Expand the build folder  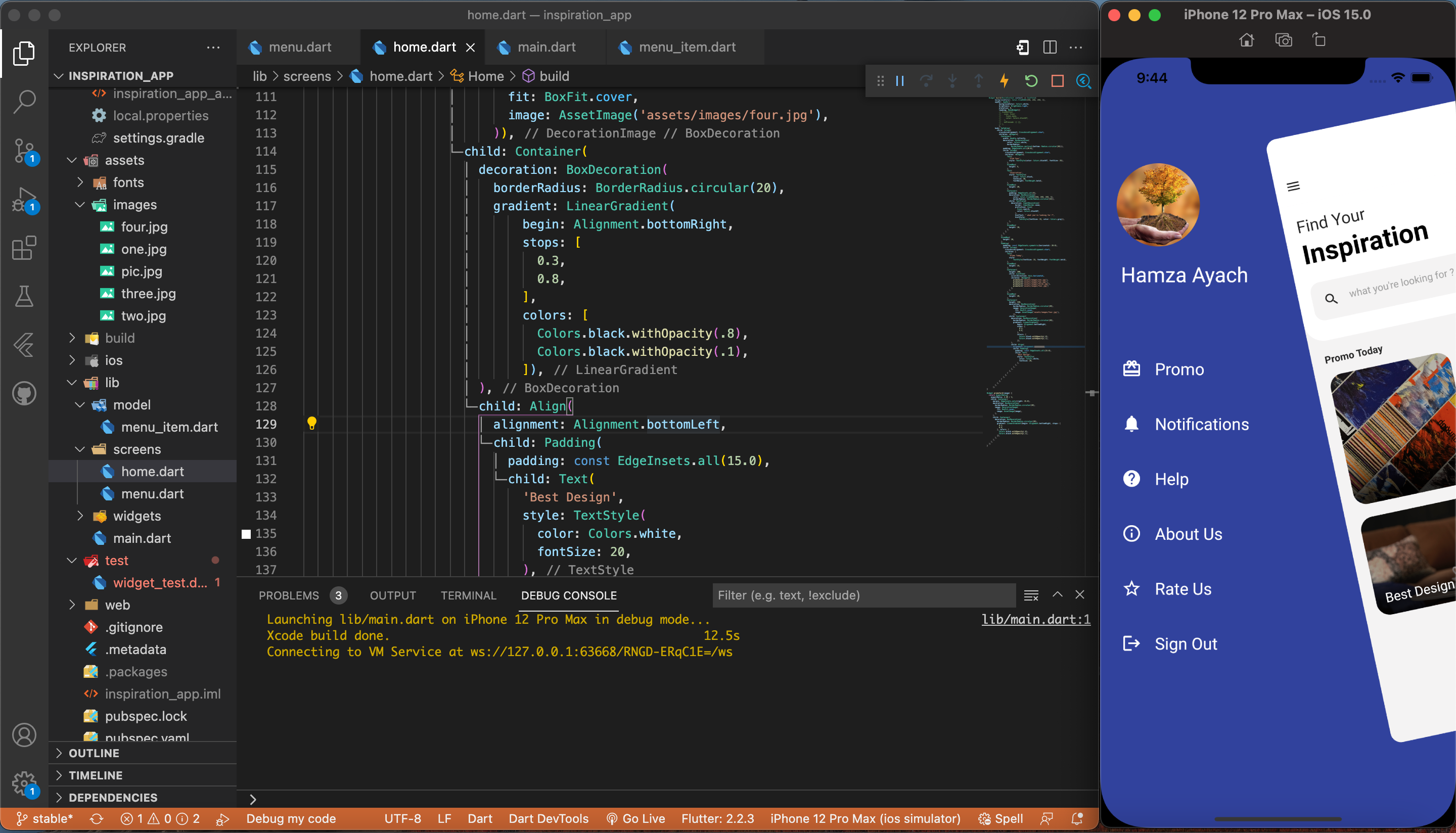[x=72, y=338]
